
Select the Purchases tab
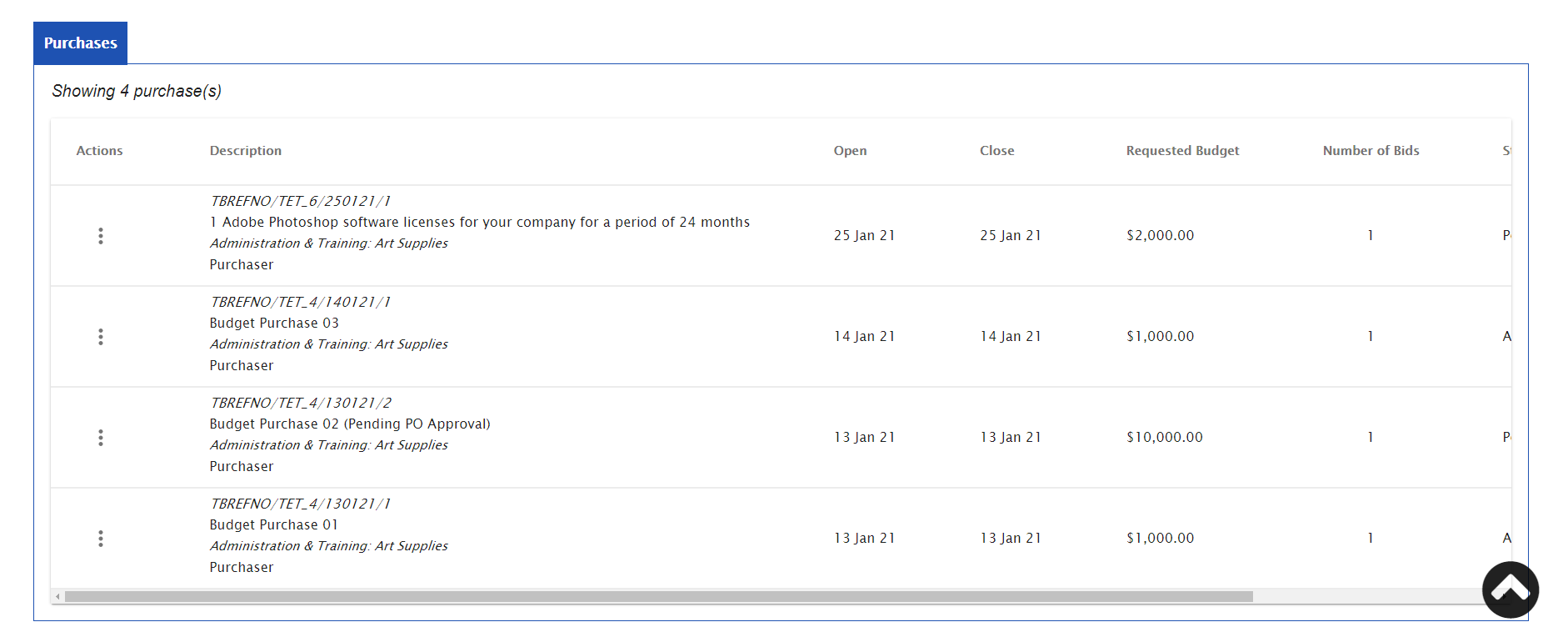80,43
